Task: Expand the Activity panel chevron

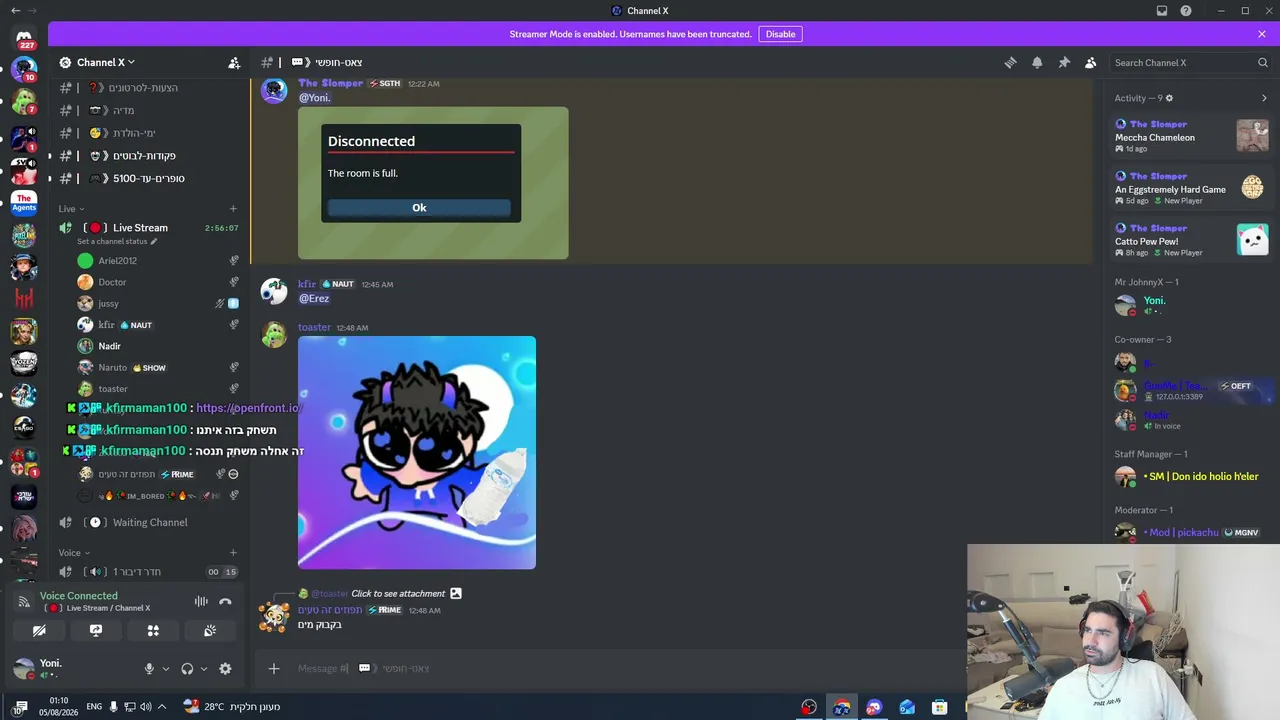Action: tap(1264, 98)
